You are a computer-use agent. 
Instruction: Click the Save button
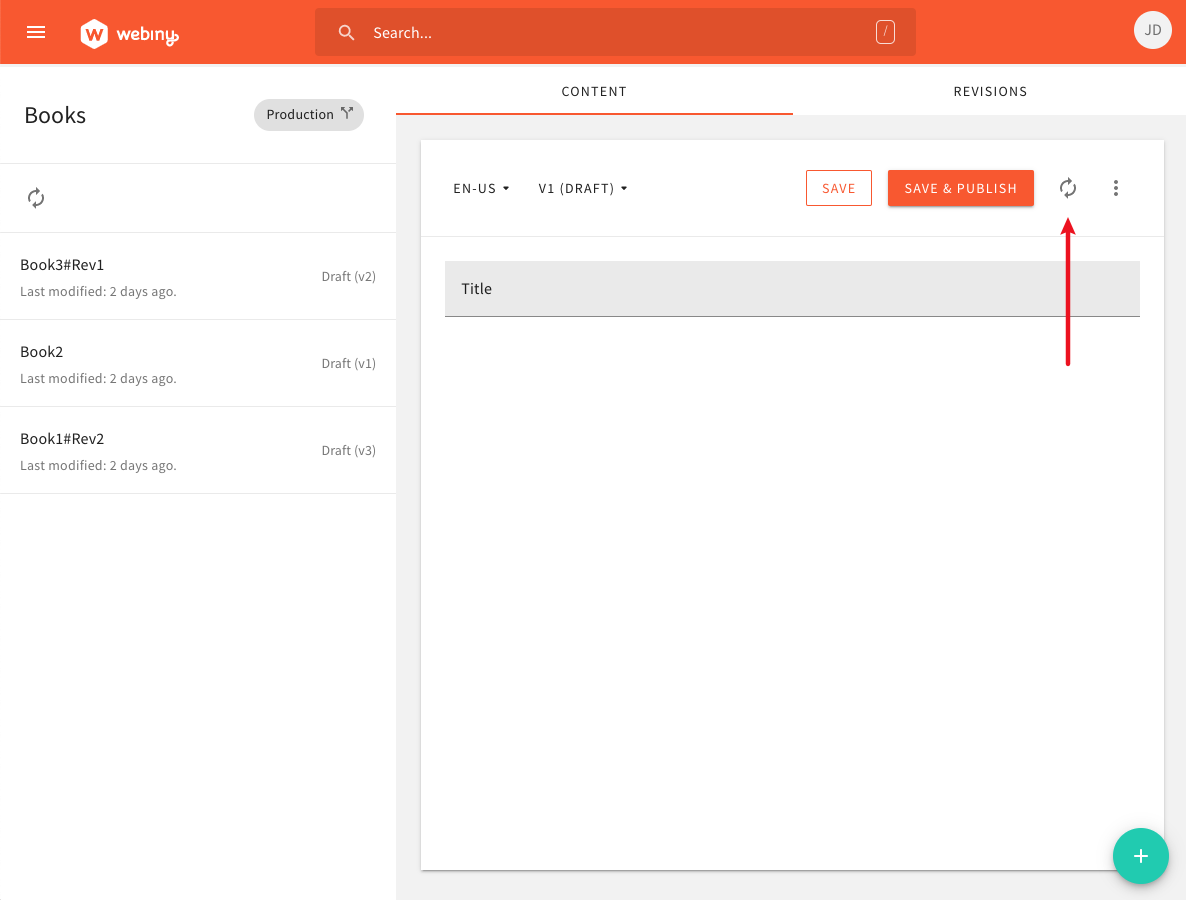pos(838,188)
